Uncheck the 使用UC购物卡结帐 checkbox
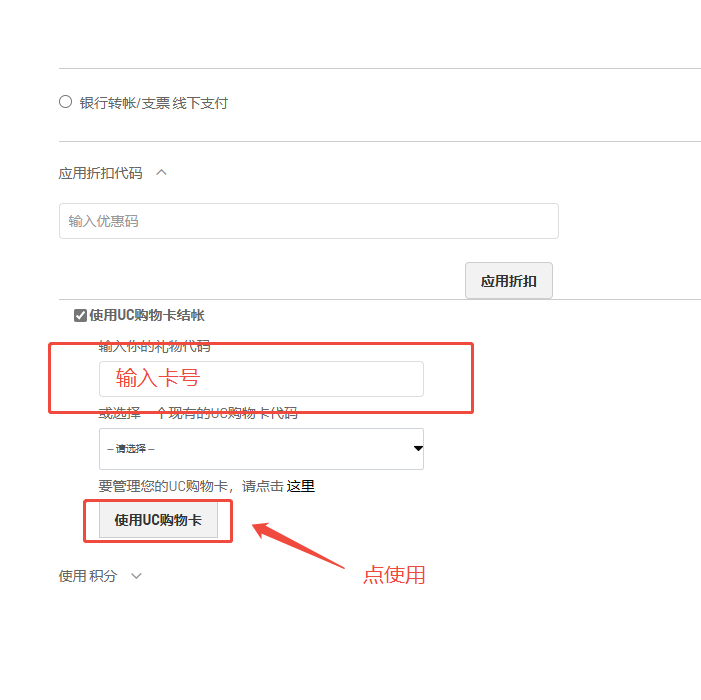Screen dimensions: 701x700 [x=80, y=316]
